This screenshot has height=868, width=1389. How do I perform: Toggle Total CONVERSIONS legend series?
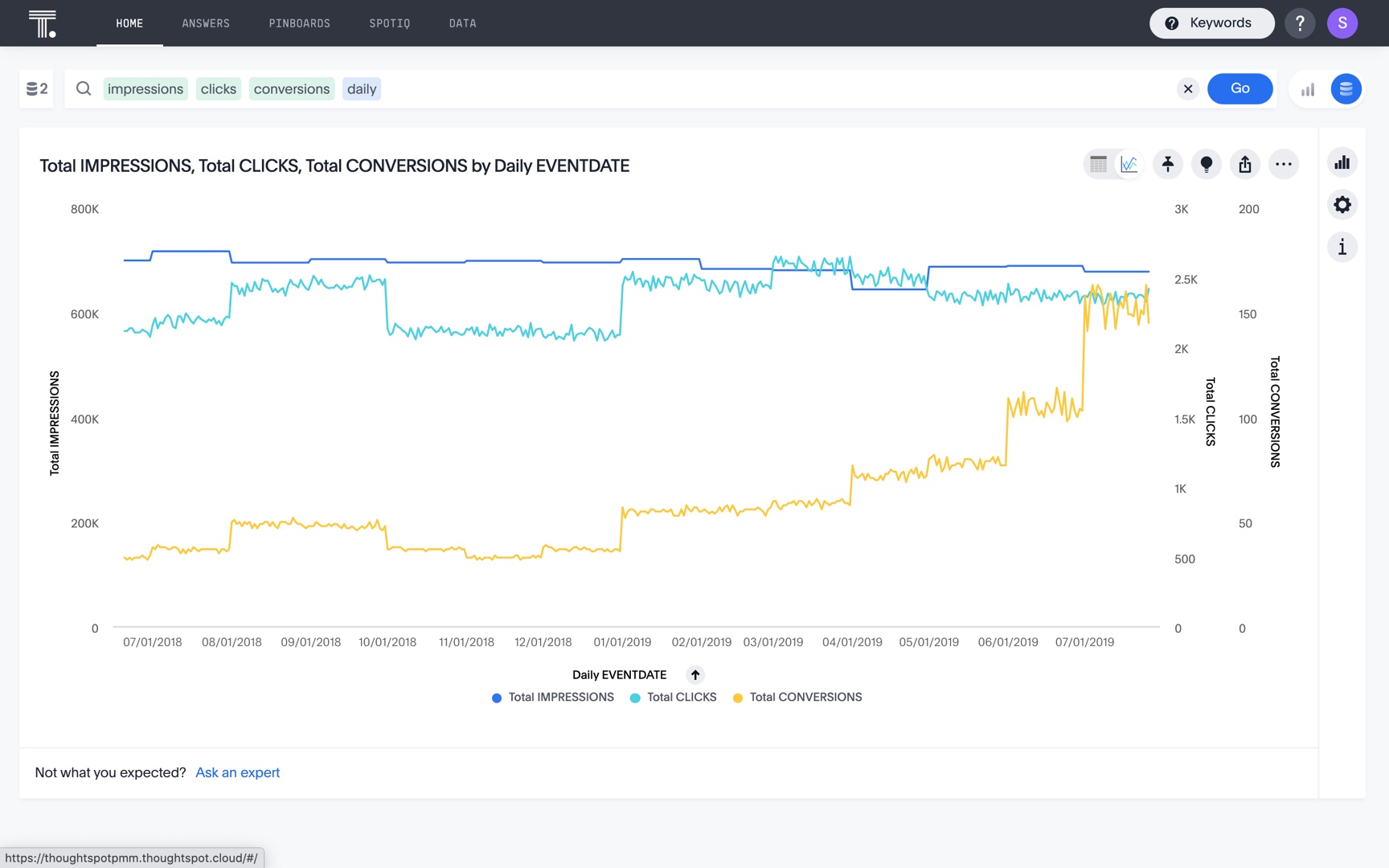797,698
